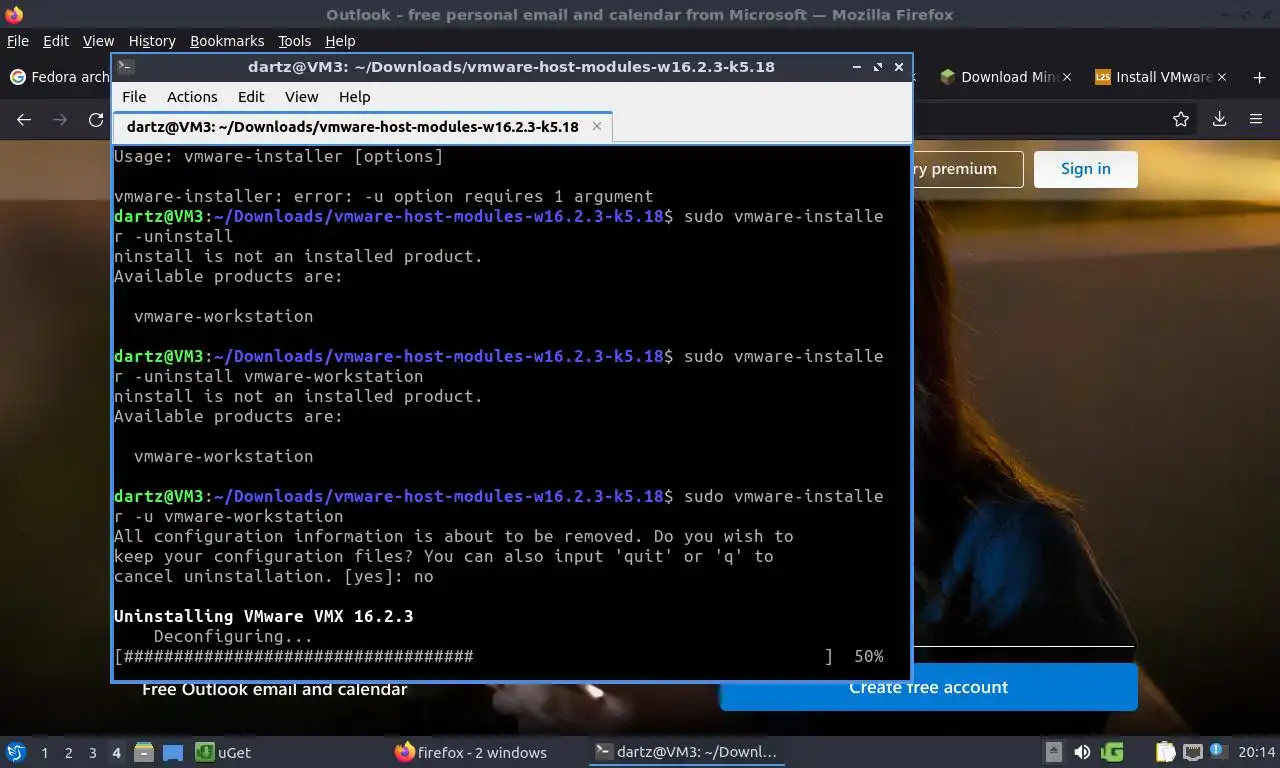Open Firefox File menu
The width and height of the screenshot is (1280, 768).
(18, 41)
